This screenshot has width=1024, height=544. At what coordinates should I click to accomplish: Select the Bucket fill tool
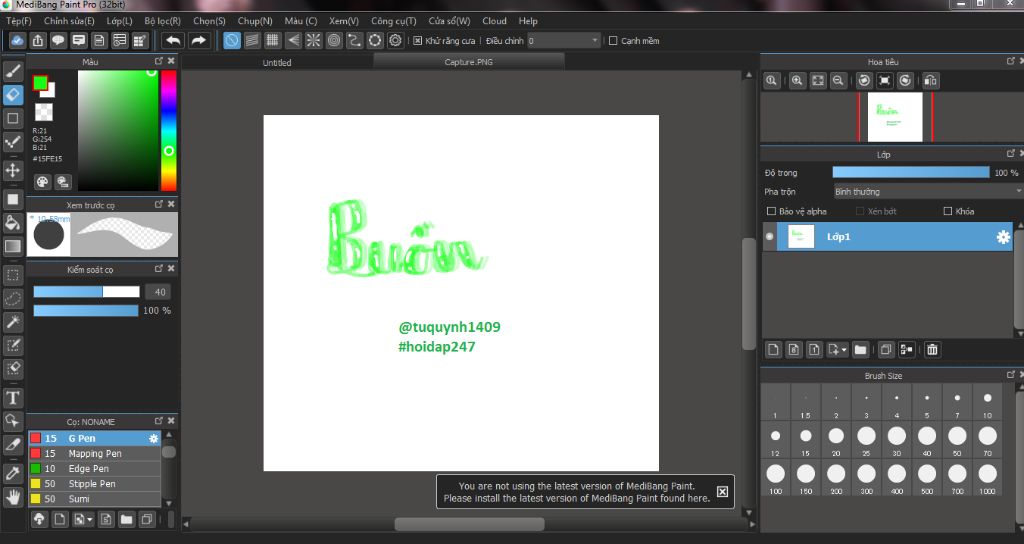point(12,223)
